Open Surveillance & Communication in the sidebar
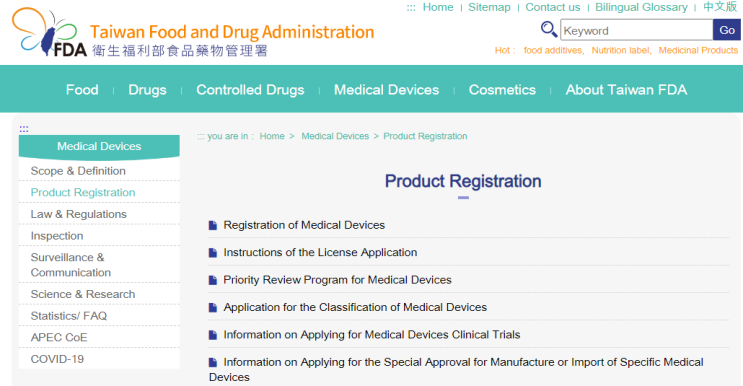743x386 pixels. click(x=71, y=265)
